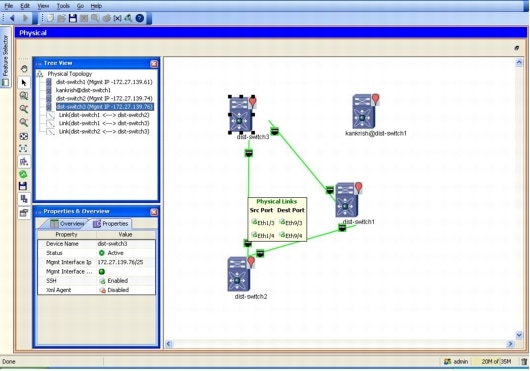Click the Layout tool icon
The width and height of the screenshot is (530, 371).
pos(24,162)
